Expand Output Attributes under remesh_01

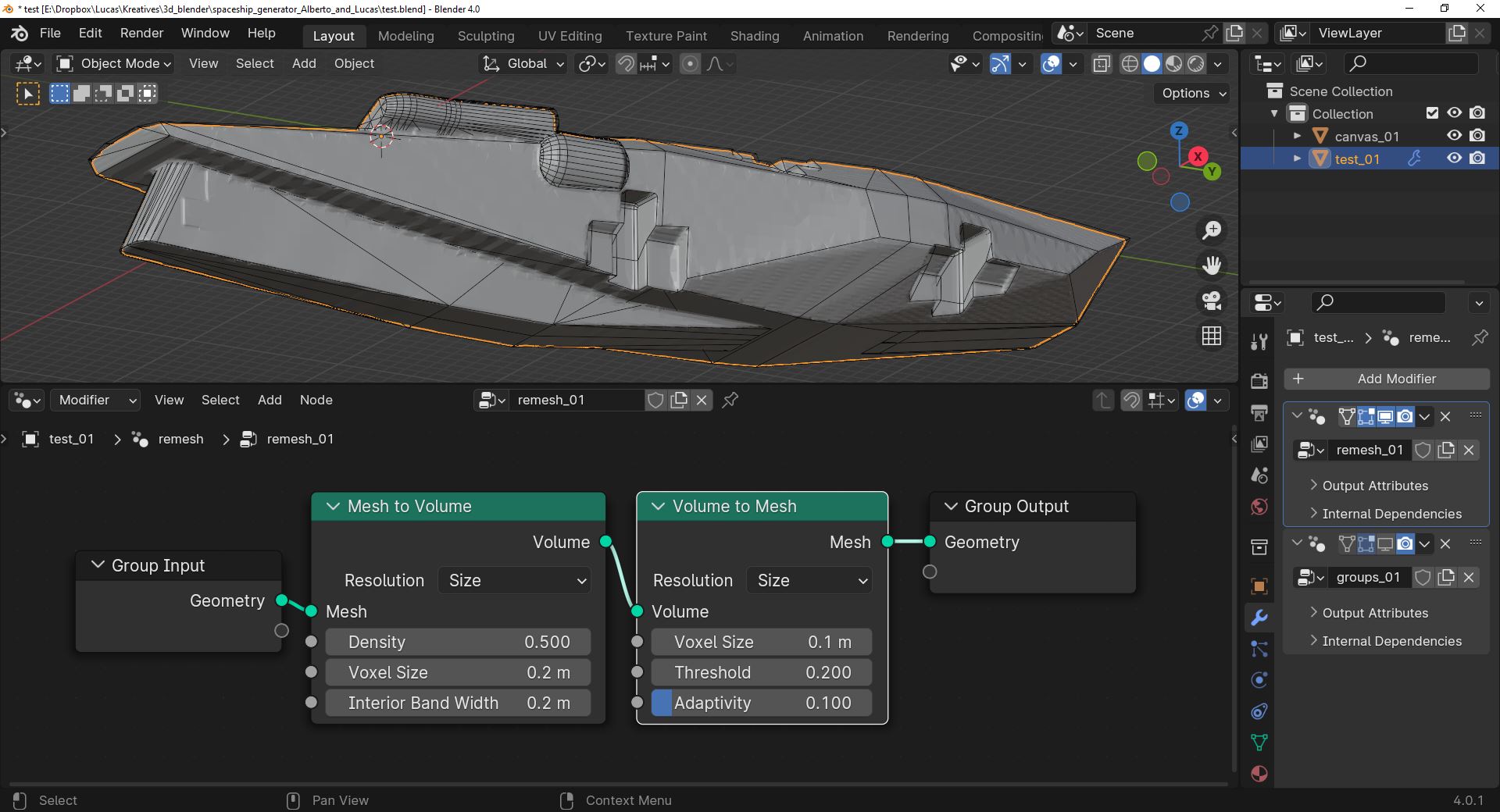pos(1376,486)
